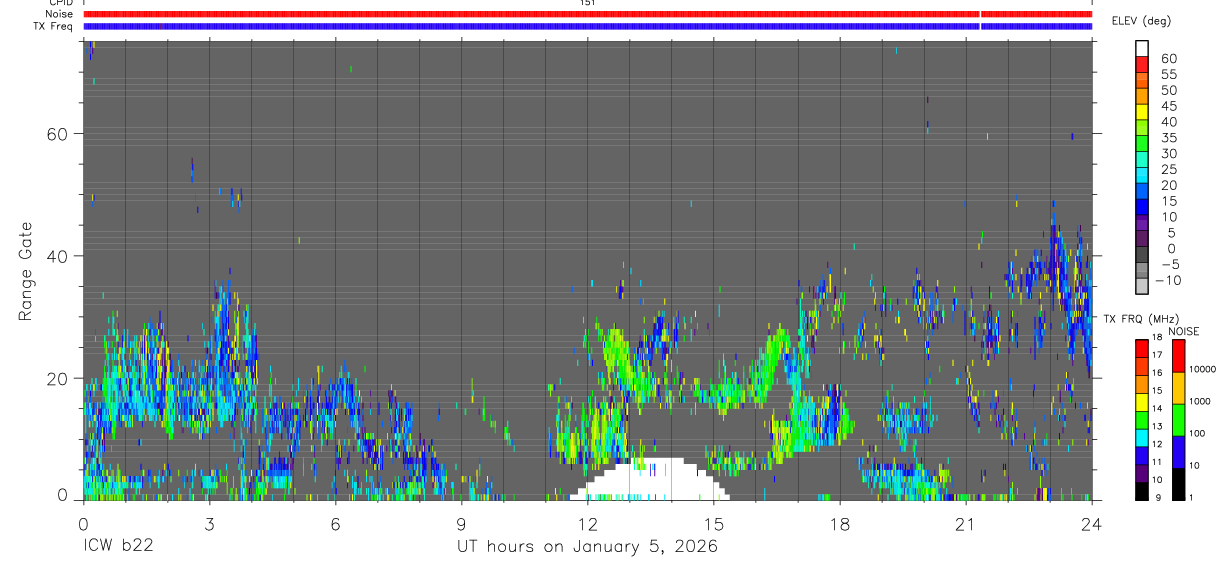Click the blue TX Freq strip above the plot
The width and height of the screenshot is (1228, 567).
587,26
